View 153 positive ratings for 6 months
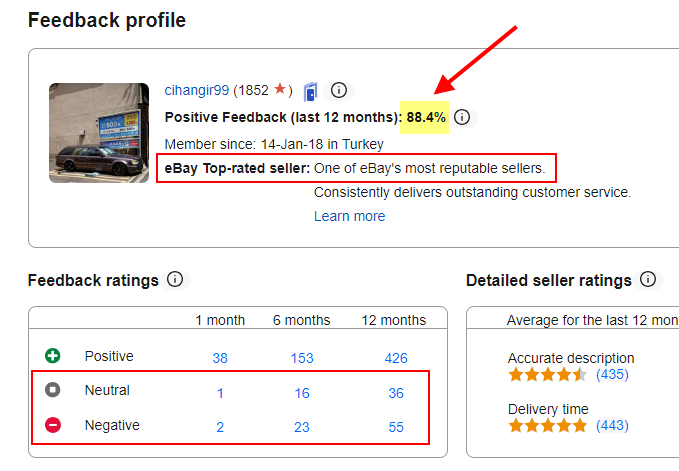 (301, 357)
